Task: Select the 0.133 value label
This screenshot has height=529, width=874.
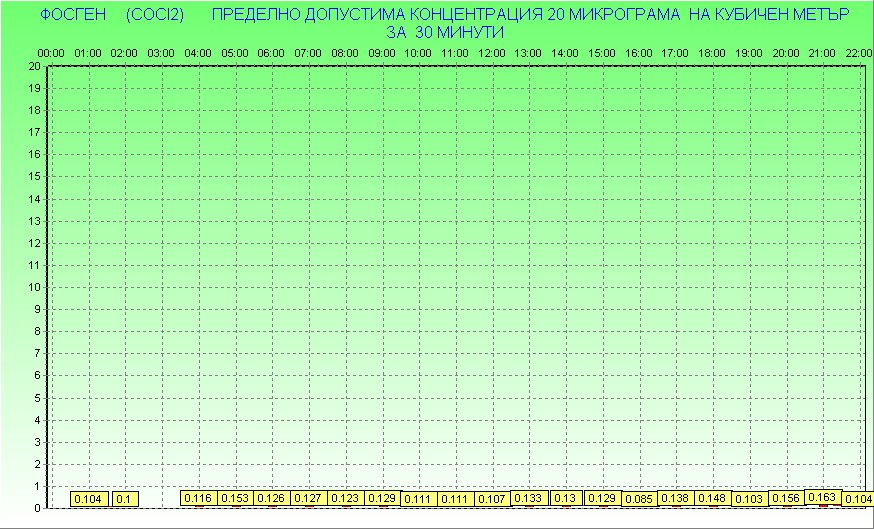Action: coord(528,498)
